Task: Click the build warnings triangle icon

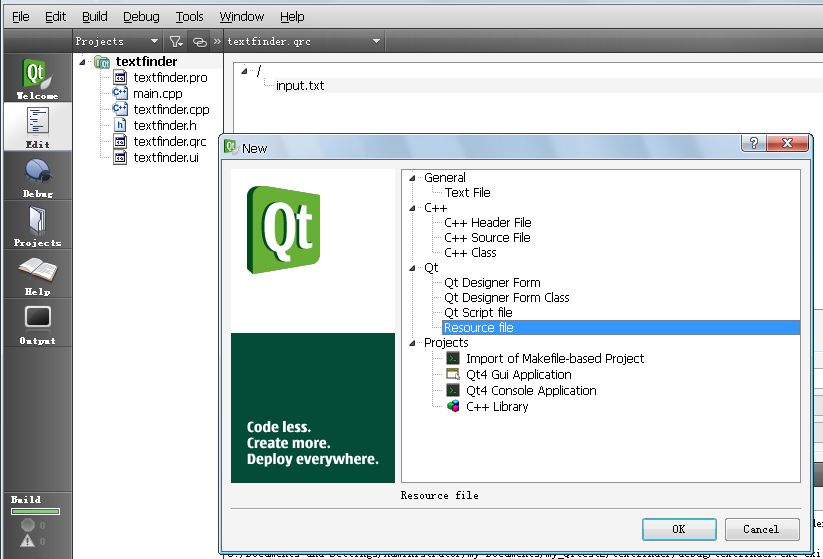Action: click(x=27, y=541)
